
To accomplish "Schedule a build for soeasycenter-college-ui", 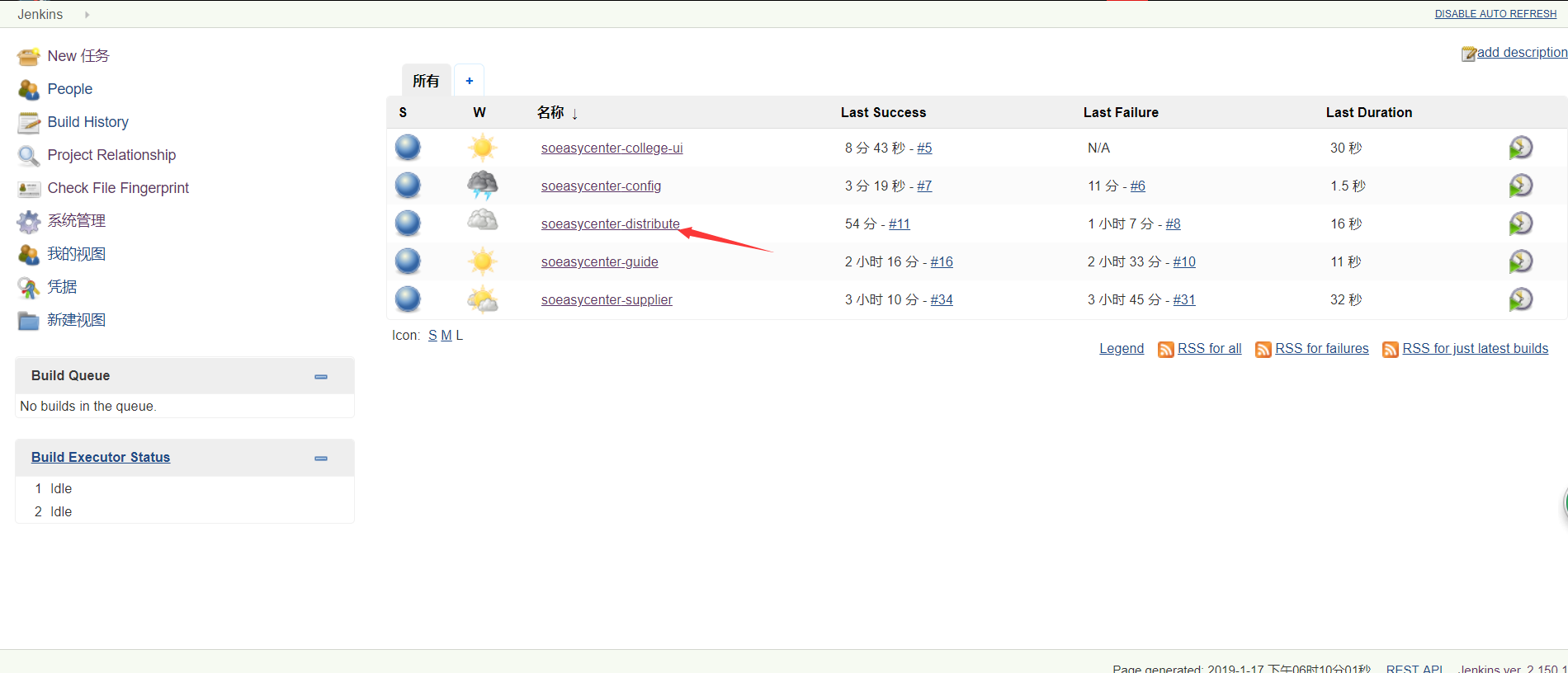I will coord(1520,148).
